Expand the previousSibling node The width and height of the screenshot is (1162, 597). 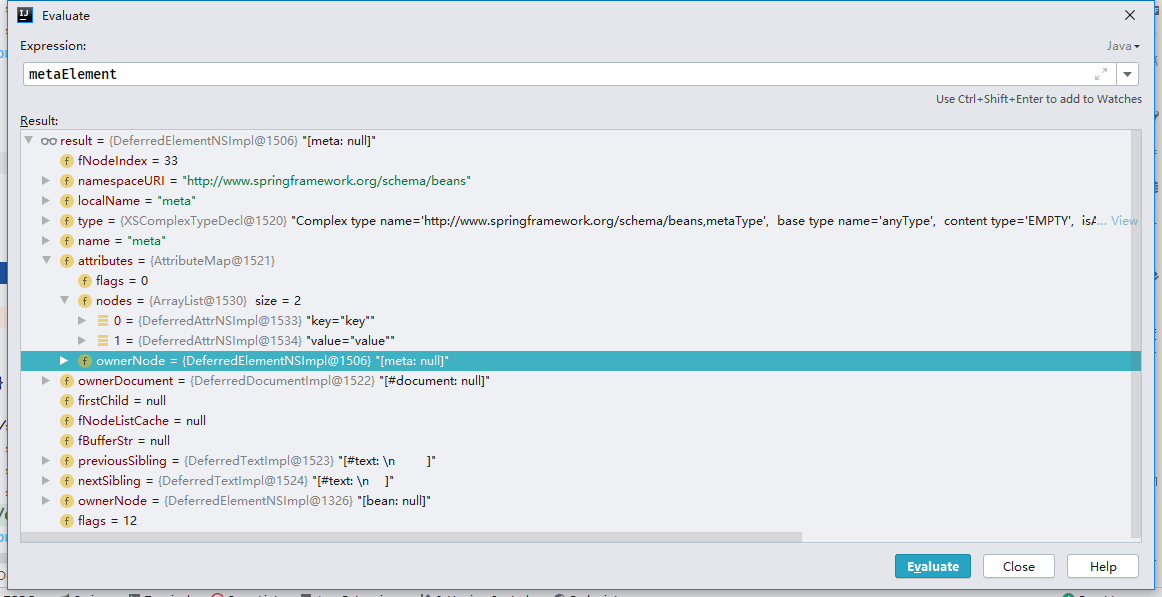(46, 461)
